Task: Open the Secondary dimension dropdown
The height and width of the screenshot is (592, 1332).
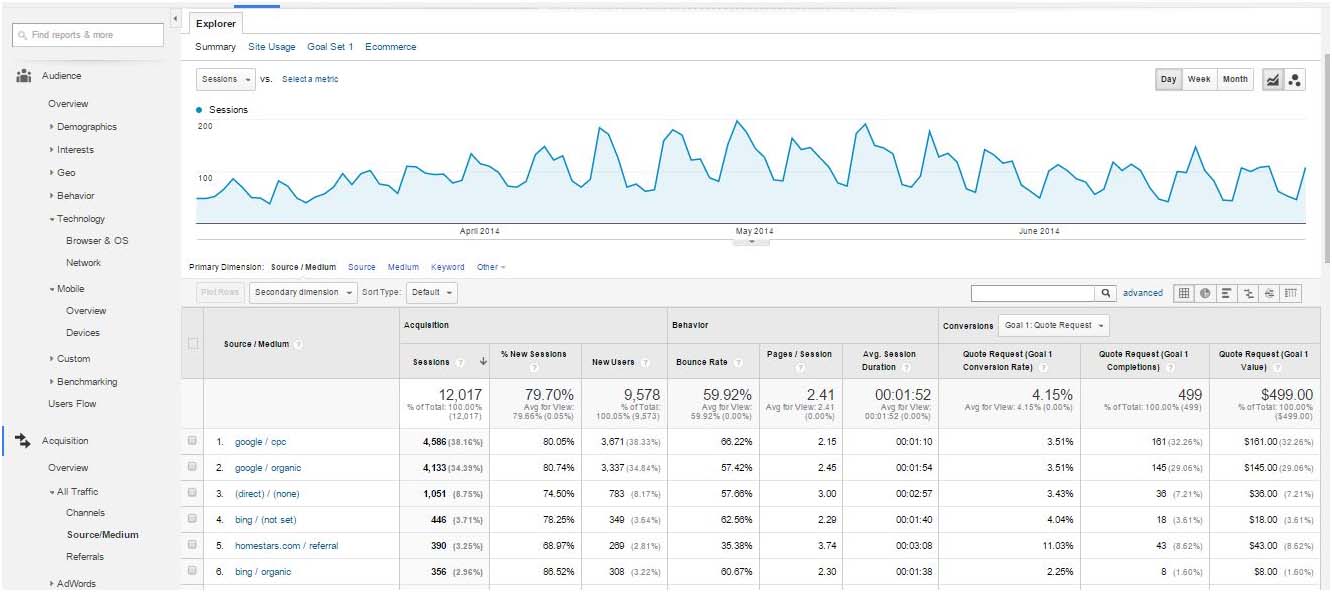Action: tap(303, 293)
